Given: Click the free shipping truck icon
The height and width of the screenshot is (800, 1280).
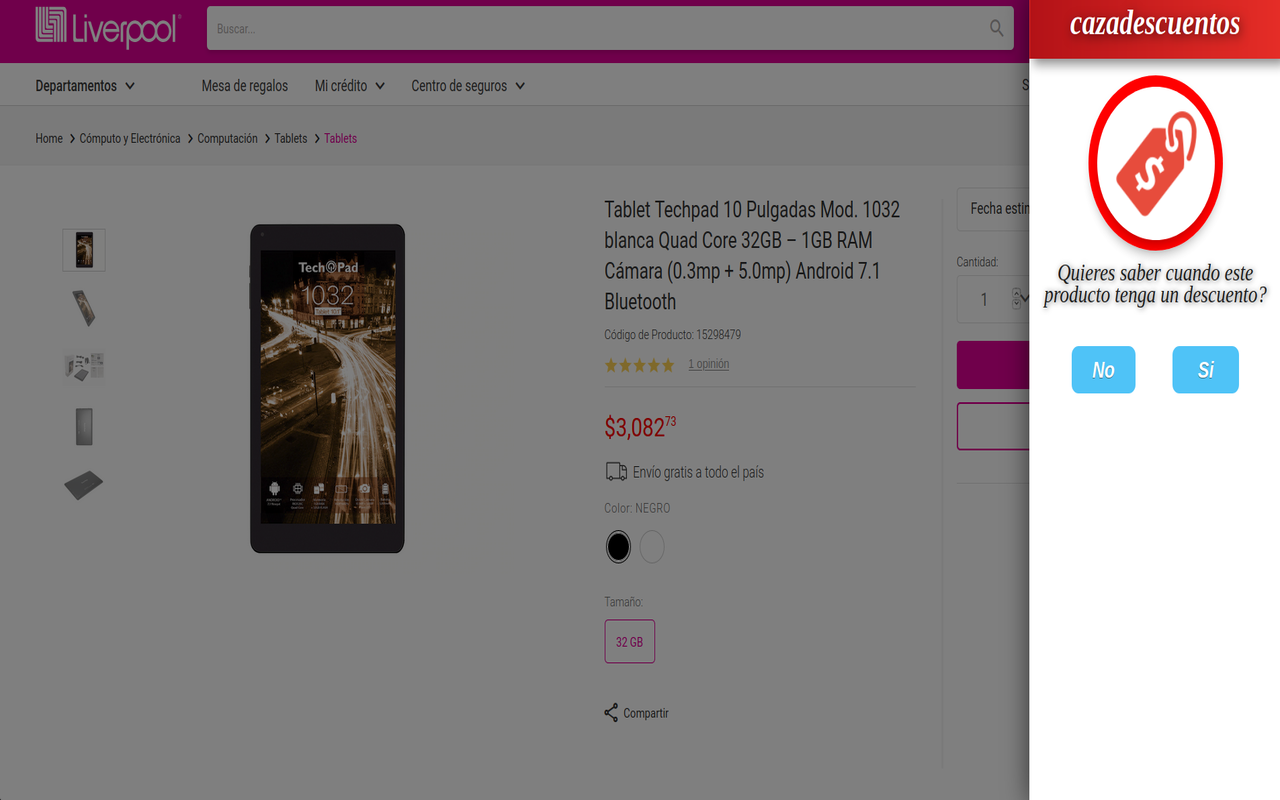Looking at the screenshot, I should click(x=616, y=472).
